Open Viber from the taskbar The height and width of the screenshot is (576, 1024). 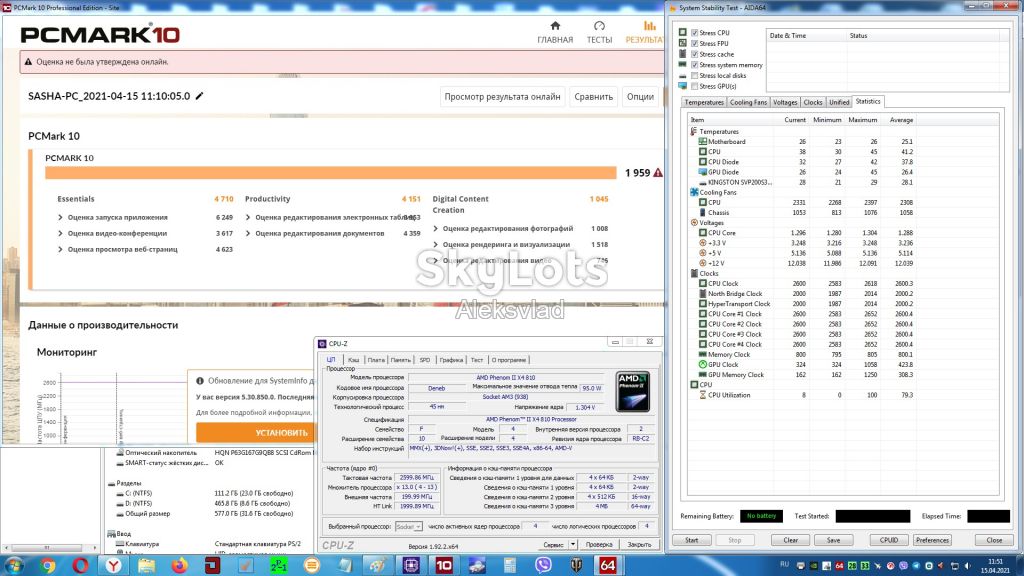tap(543, 565)
